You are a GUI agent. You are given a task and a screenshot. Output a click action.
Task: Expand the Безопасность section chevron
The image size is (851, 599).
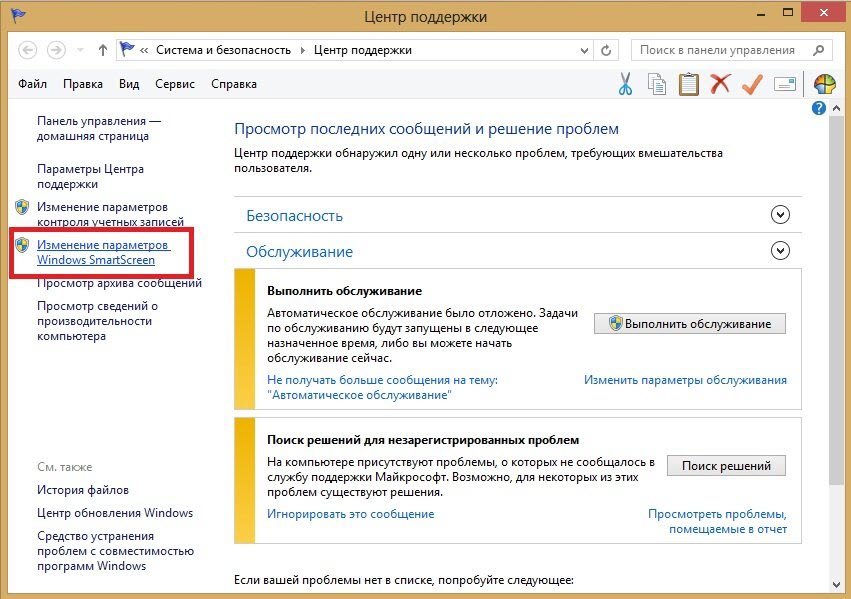781,215
